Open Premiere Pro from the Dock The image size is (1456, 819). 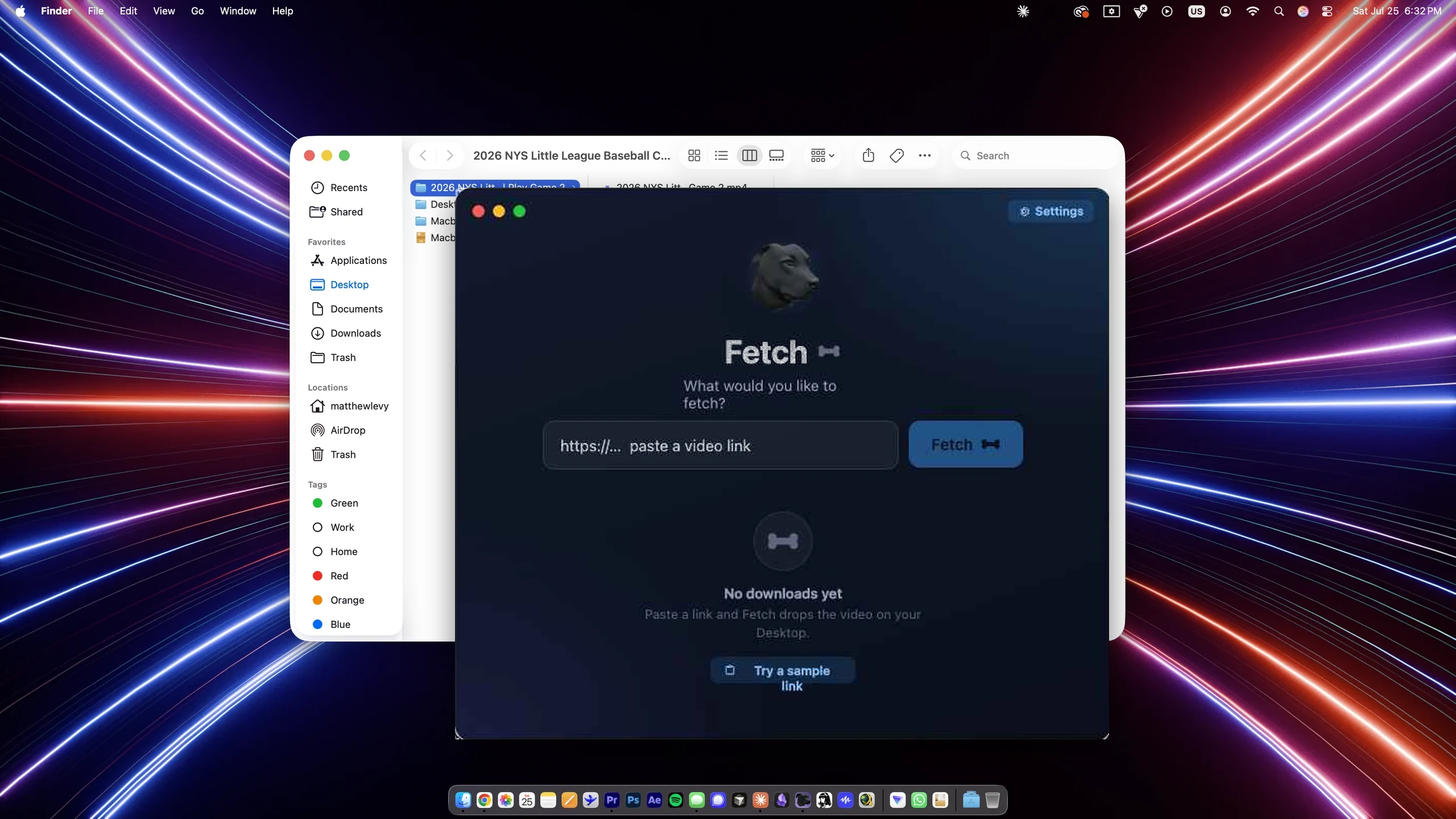(x=612, y=800)
